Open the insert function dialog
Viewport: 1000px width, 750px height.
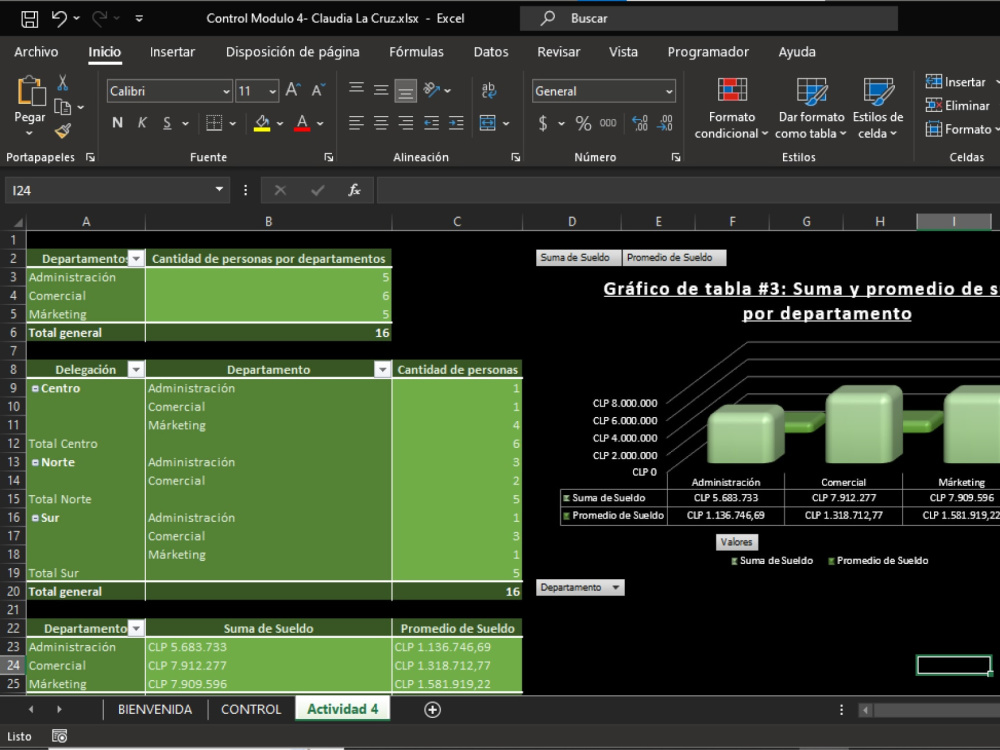coord(354,190)
